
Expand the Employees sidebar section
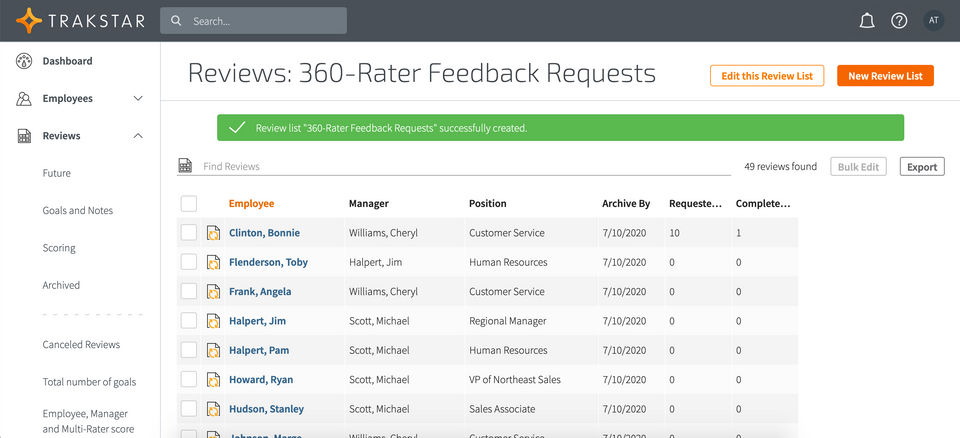[138, 99]
